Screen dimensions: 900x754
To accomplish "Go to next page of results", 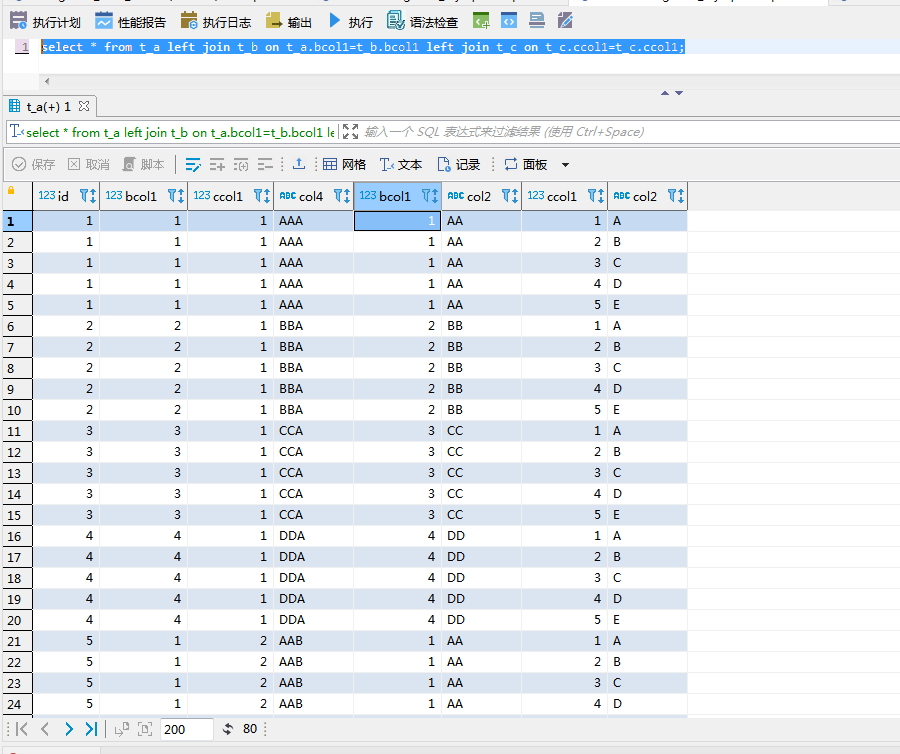I will click(x=68, y=729).
